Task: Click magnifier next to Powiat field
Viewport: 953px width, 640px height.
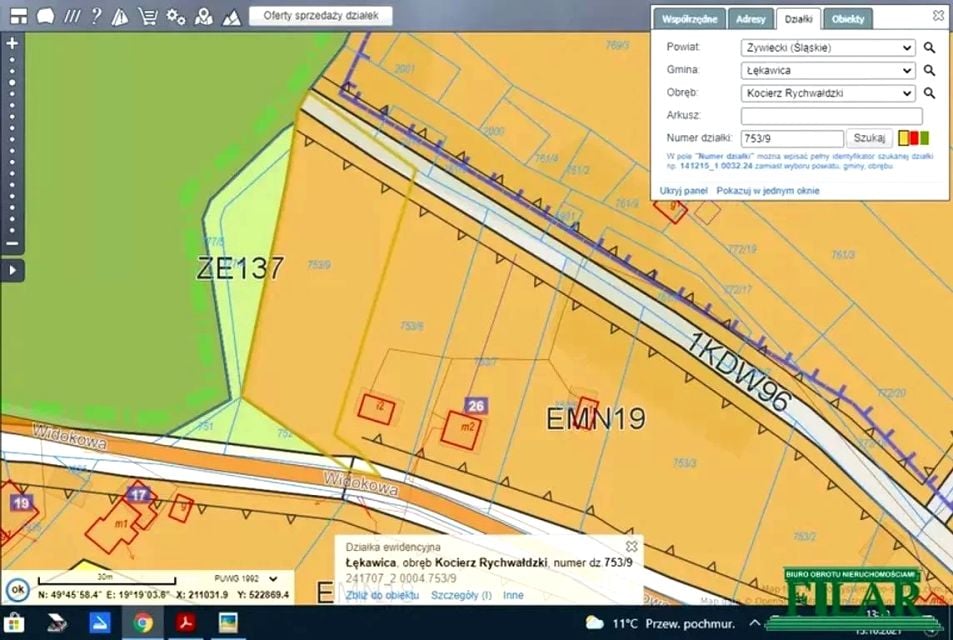Action: pos(929,47)
